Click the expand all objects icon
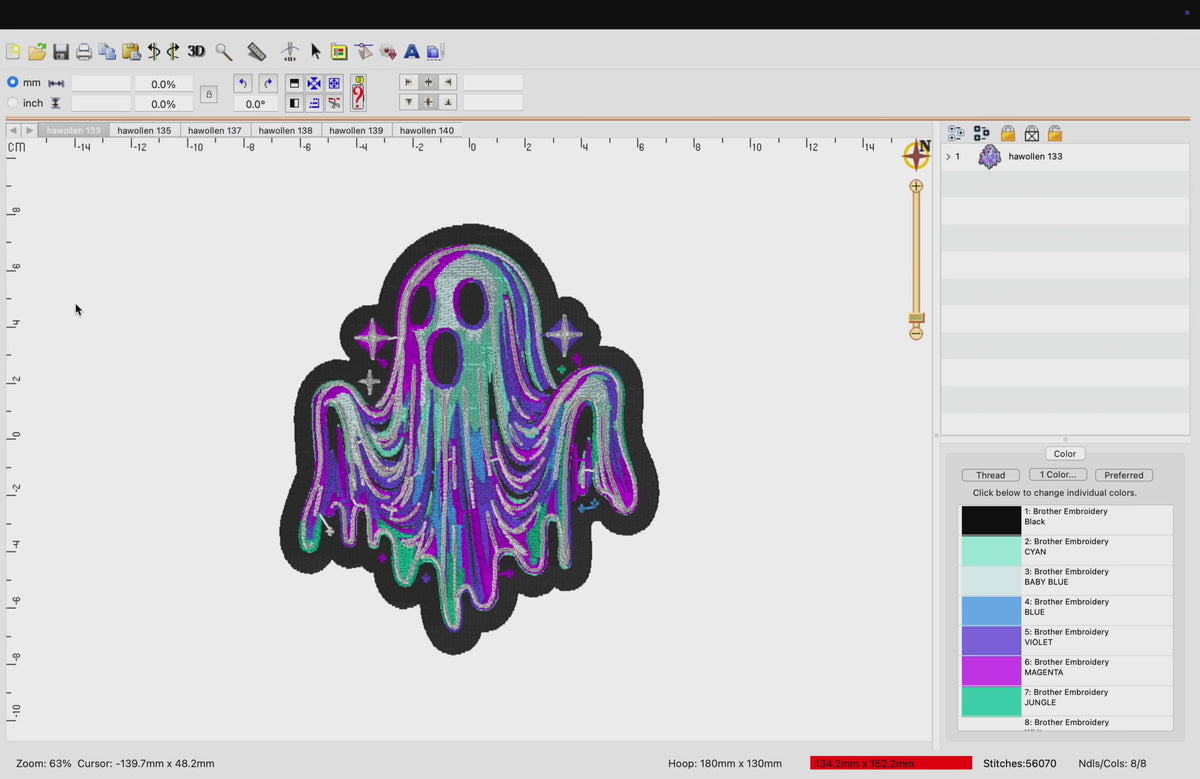 tap(956, 133)
